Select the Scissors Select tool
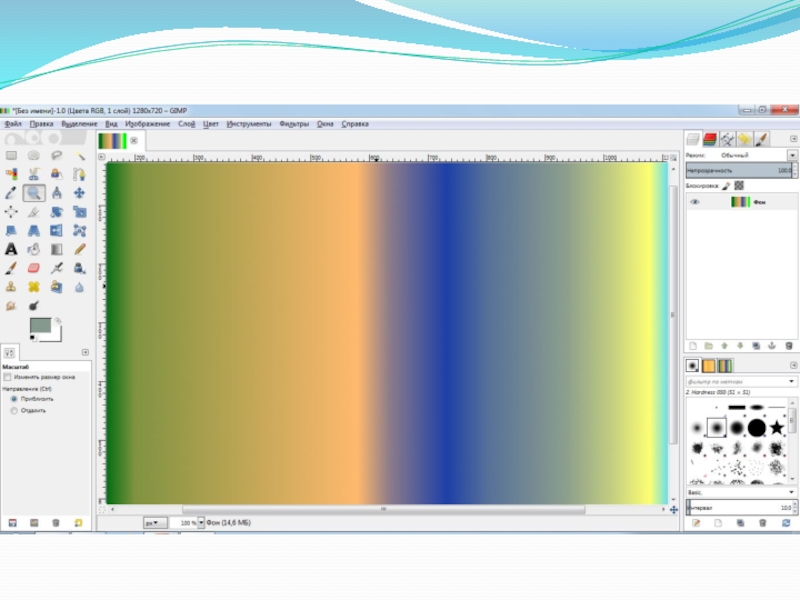800x600 pixels. 34,174
